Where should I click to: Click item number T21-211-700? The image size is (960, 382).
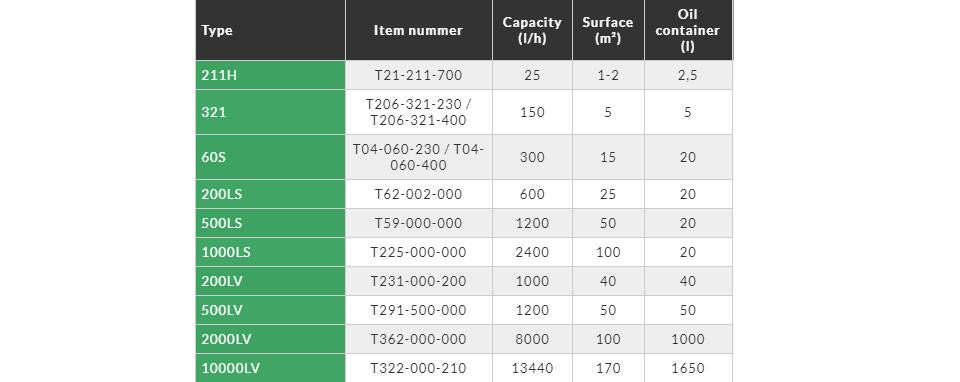point(419,75)
